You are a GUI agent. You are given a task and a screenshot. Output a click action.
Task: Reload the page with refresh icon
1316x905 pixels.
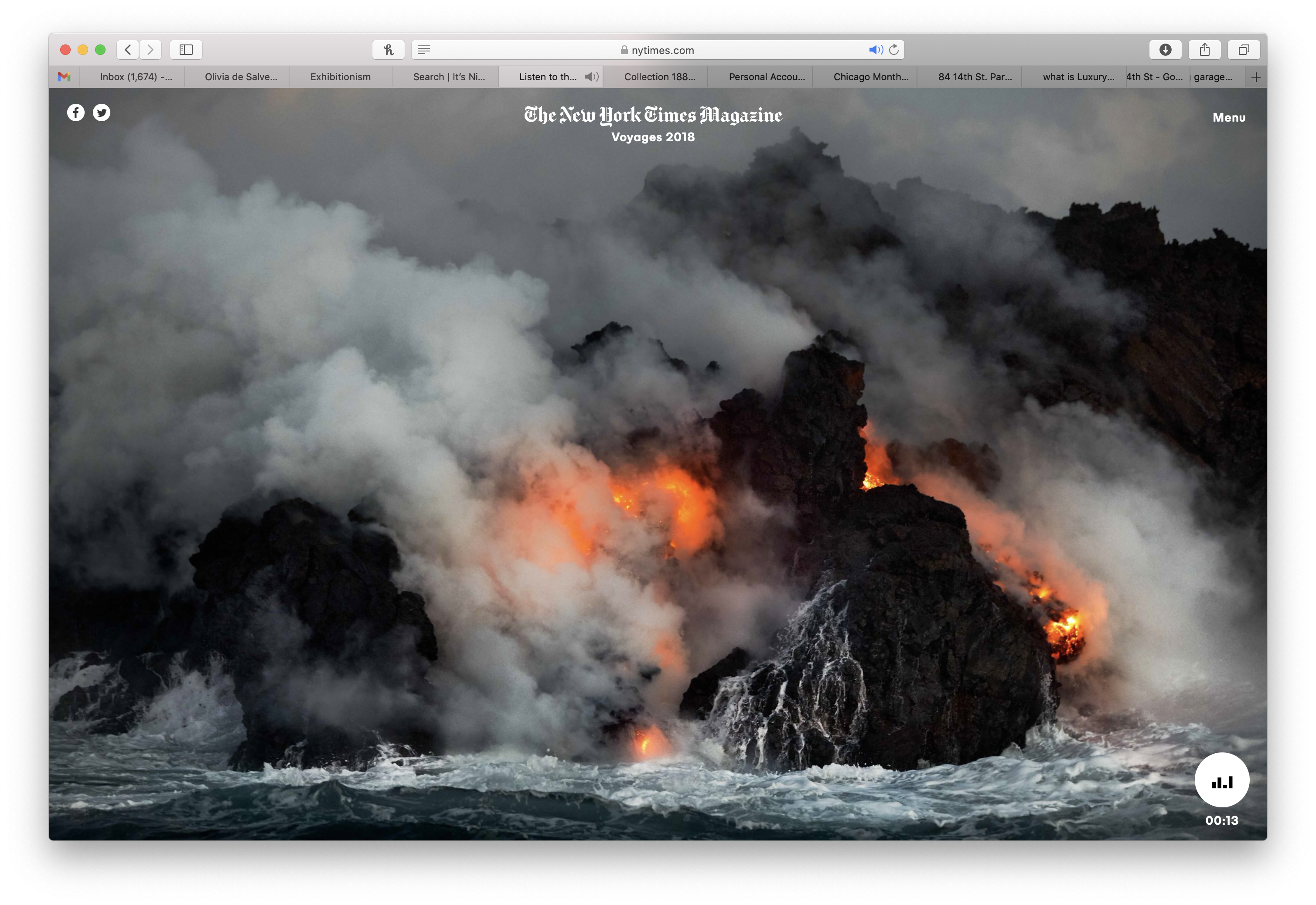click(894, 50)
